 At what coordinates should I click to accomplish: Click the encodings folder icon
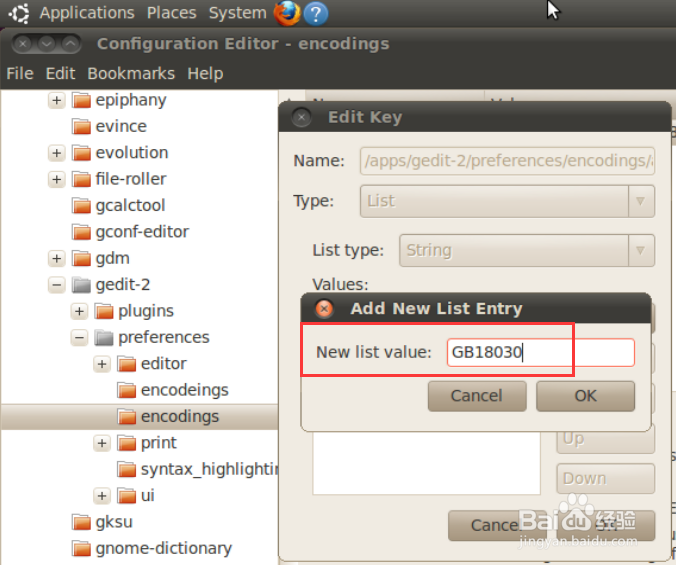click(x=127, y=417)
